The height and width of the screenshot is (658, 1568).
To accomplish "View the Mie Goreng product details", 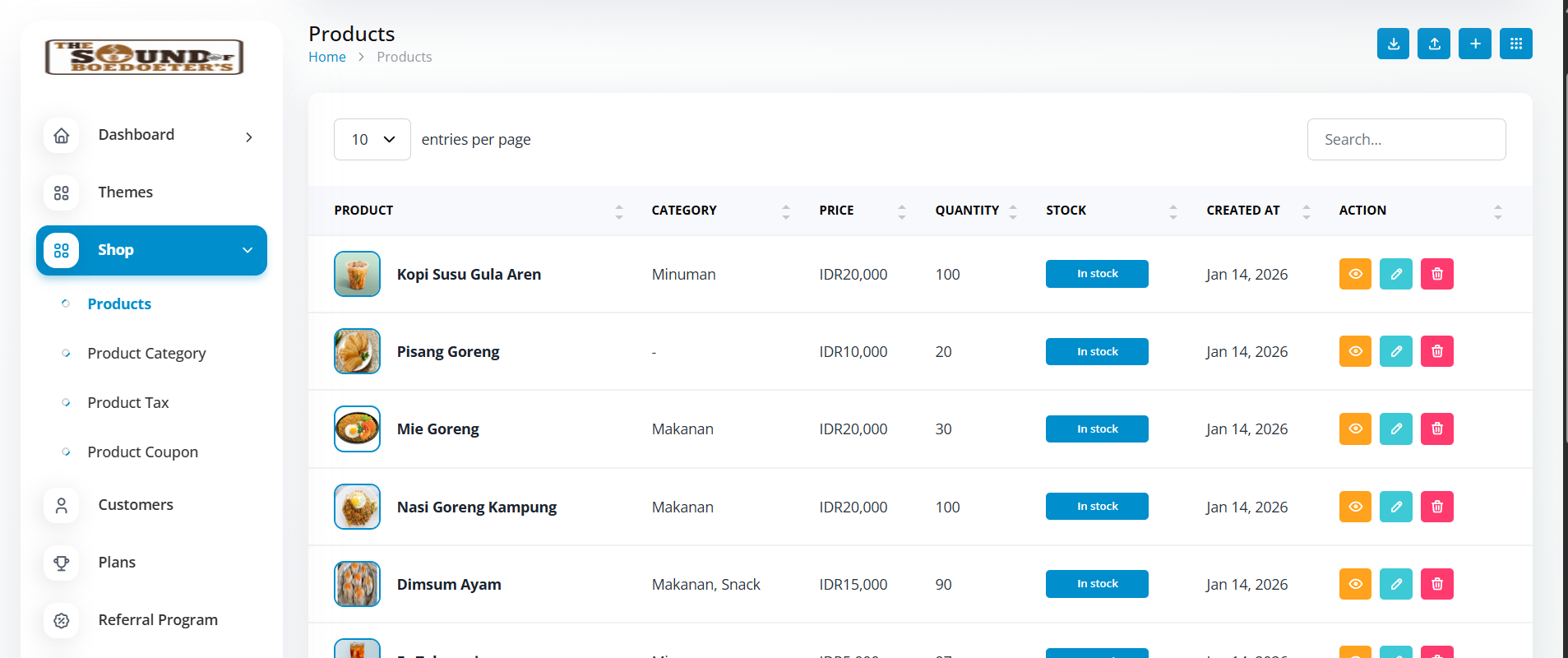I will [1355, 429].
